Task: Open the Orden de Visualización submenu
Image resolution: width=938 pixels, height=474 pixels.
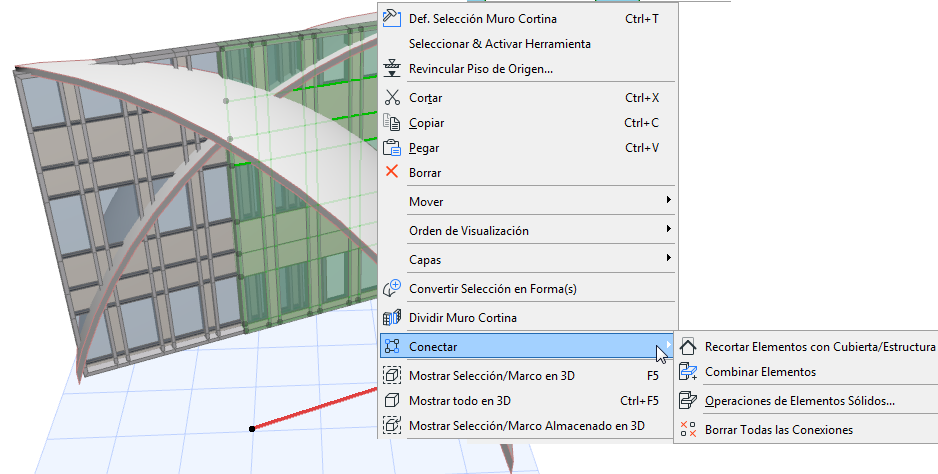Action: (528, 230)
